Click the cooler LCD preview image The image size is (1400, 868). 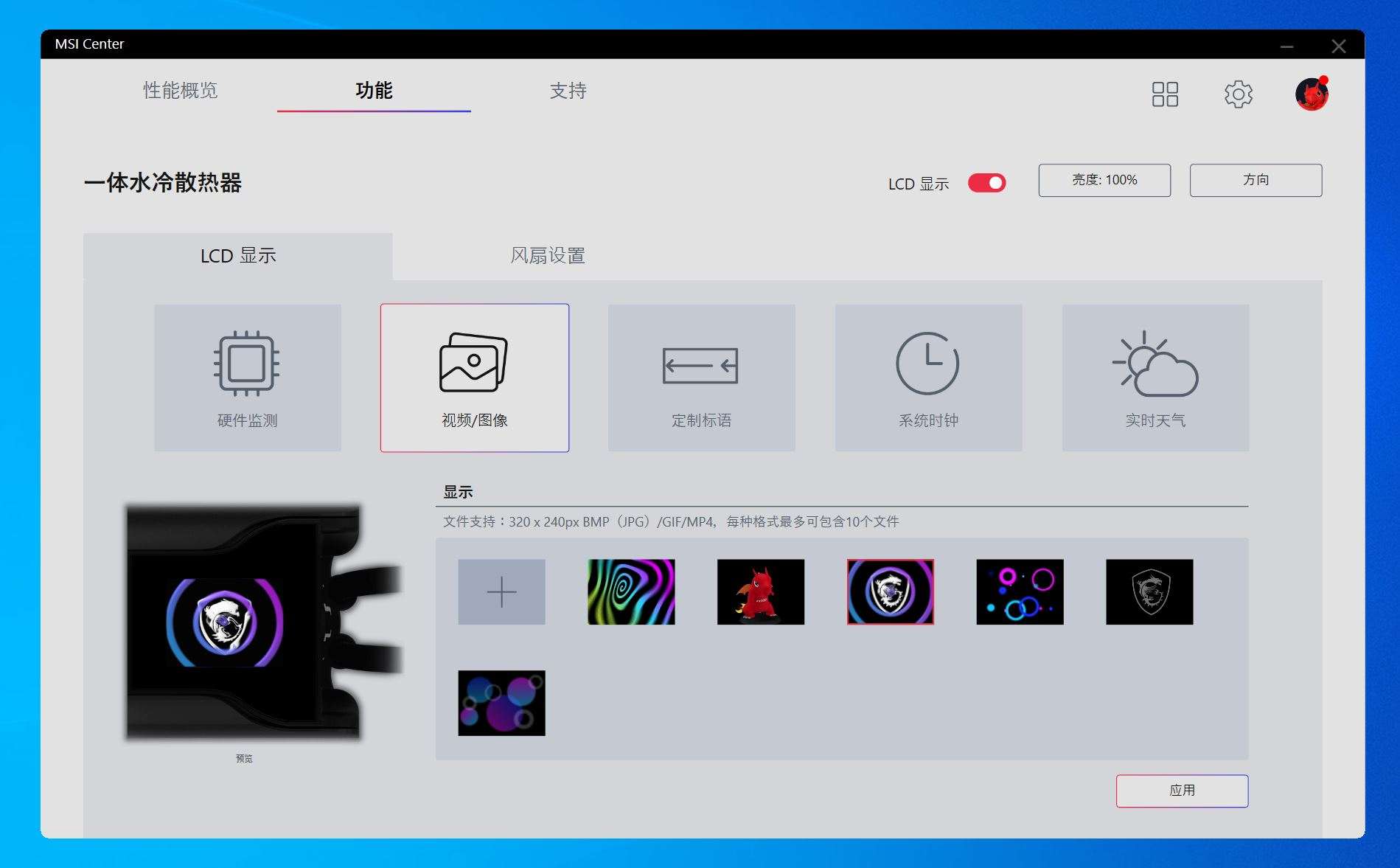pyautogui.click(x=264, y=622)
